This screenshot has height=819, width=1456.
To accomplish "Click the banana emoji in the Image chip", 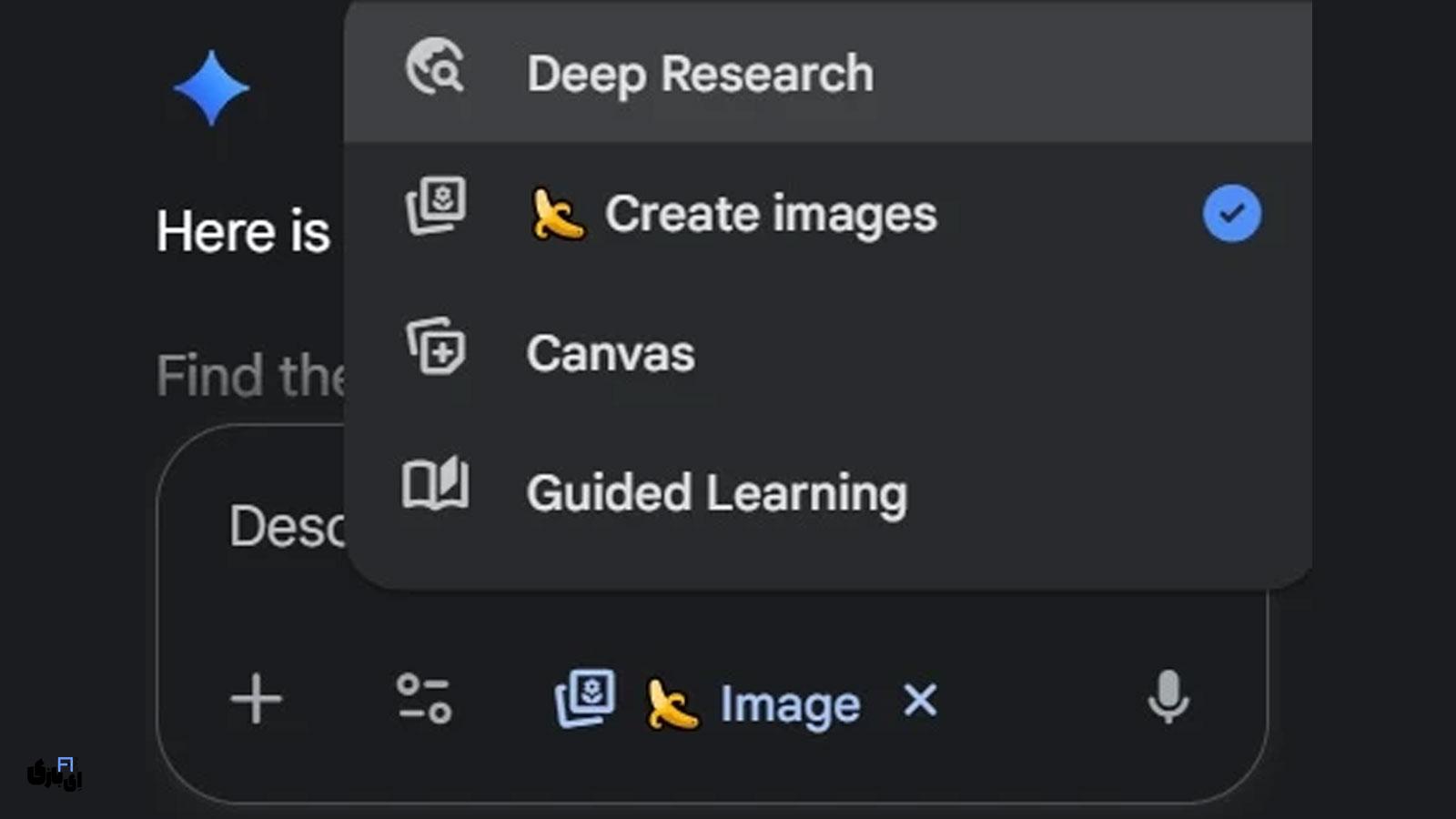I will click(672, 704).
